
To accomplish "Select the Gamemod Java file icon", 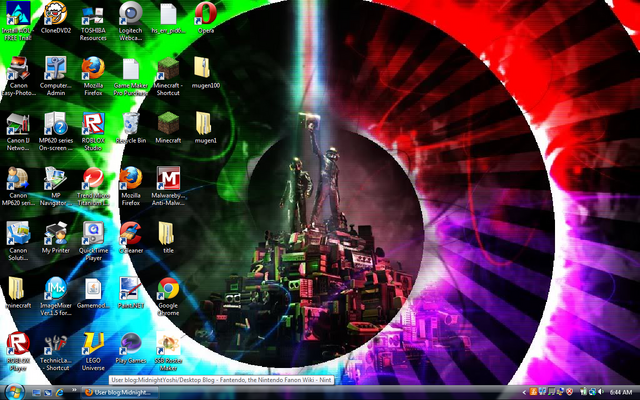I will coord(93,293).
